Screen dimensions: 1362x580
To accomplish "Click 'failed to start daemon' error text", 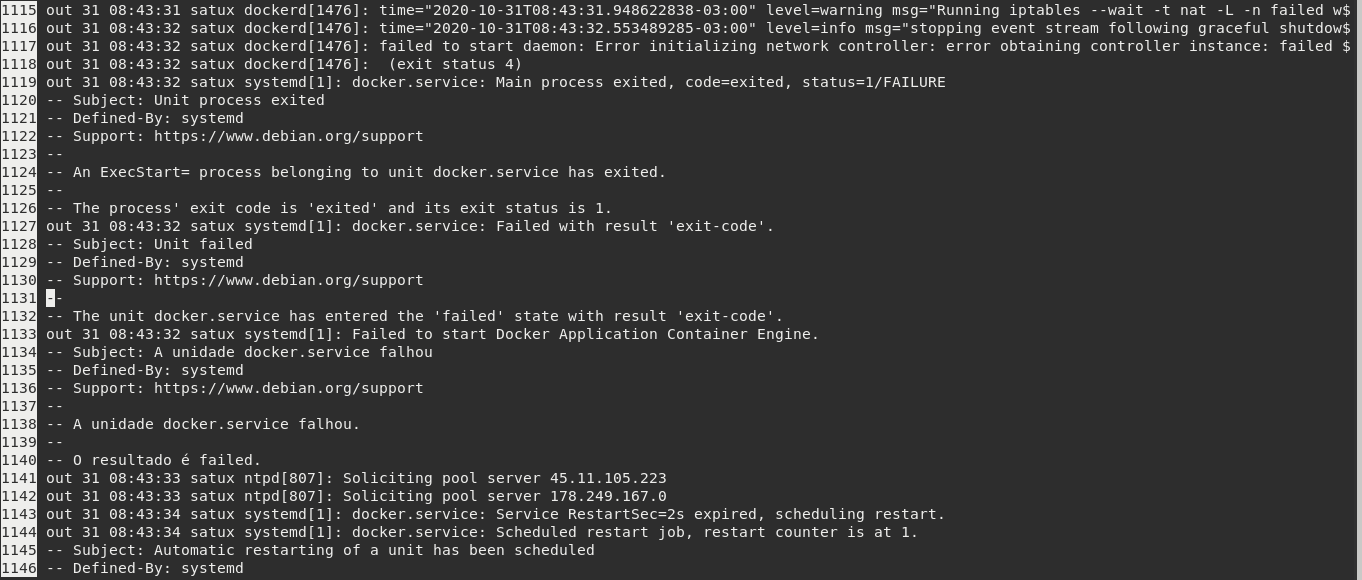I will [478, 46].
